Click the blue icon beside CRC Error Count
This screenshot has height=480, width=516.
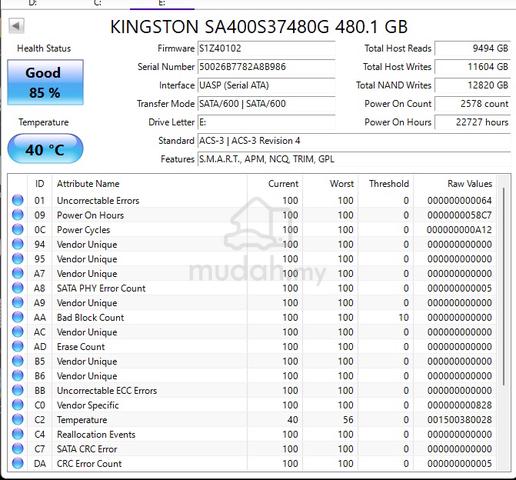pos(18,463)
